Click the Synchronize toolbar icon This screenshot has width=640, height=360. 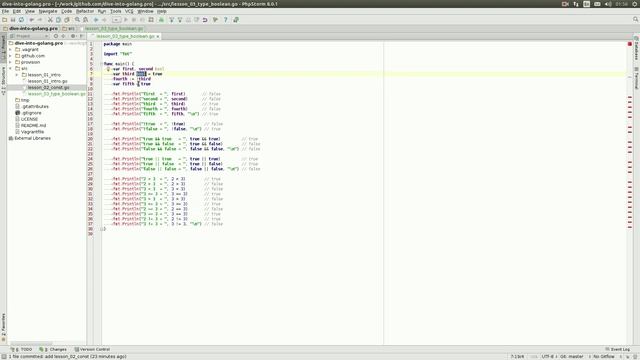21,20
